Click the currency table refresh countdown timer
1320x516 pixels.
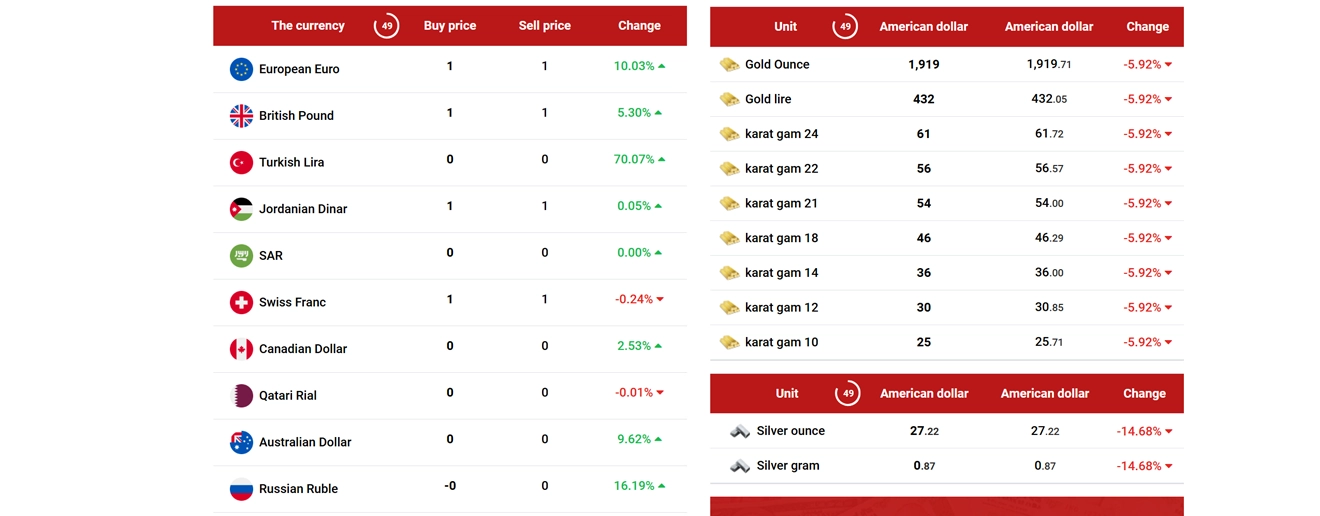(386, 26)
